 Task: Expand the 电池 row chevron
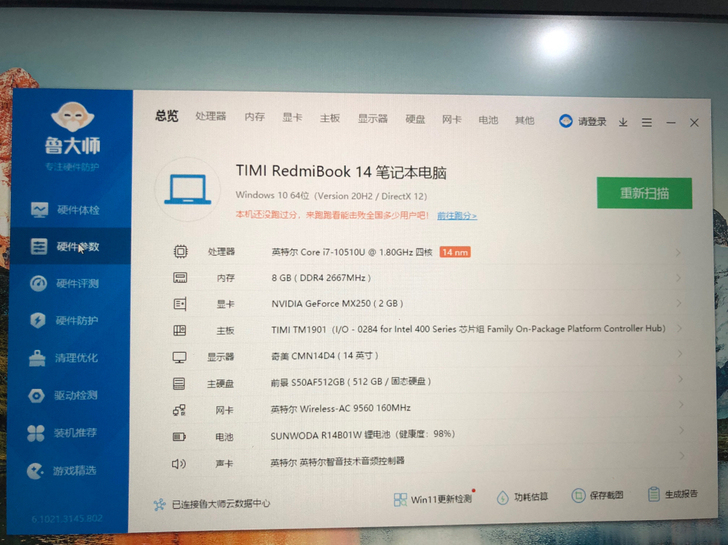(x=682, y=430)
